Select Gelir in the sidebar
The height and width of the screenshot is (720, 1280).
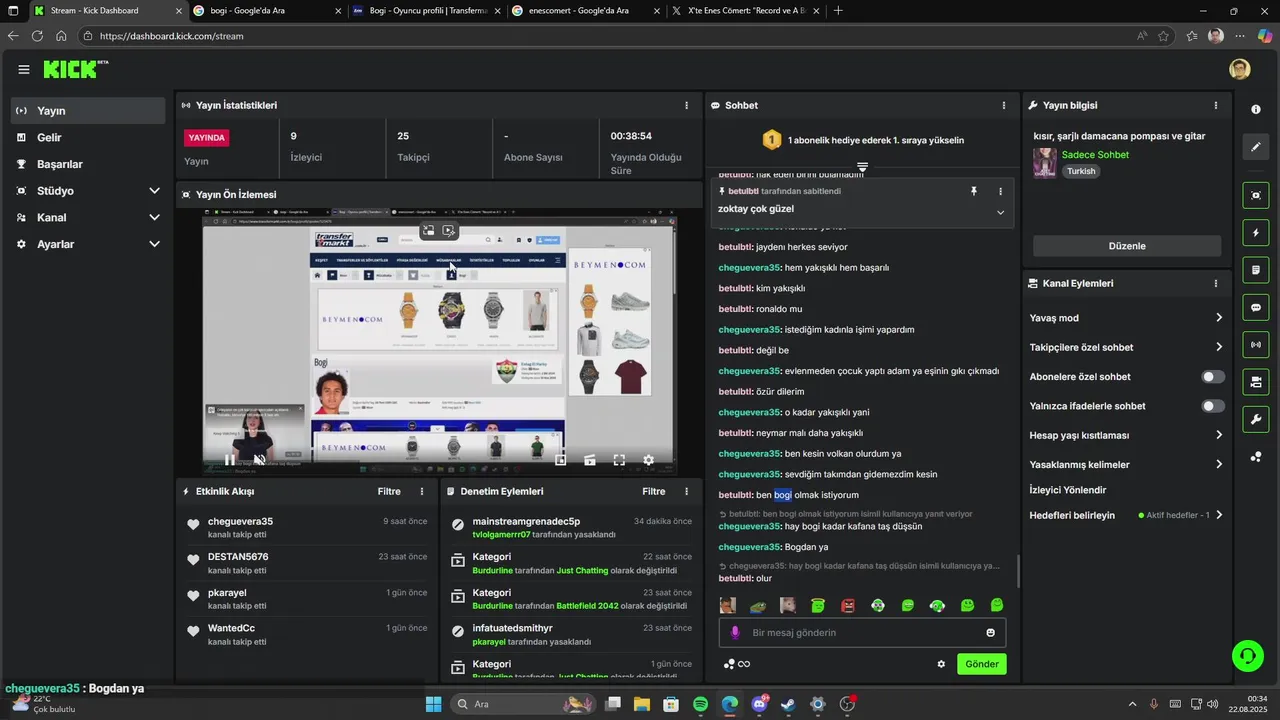pyautogui.click(x=88, y=137)
